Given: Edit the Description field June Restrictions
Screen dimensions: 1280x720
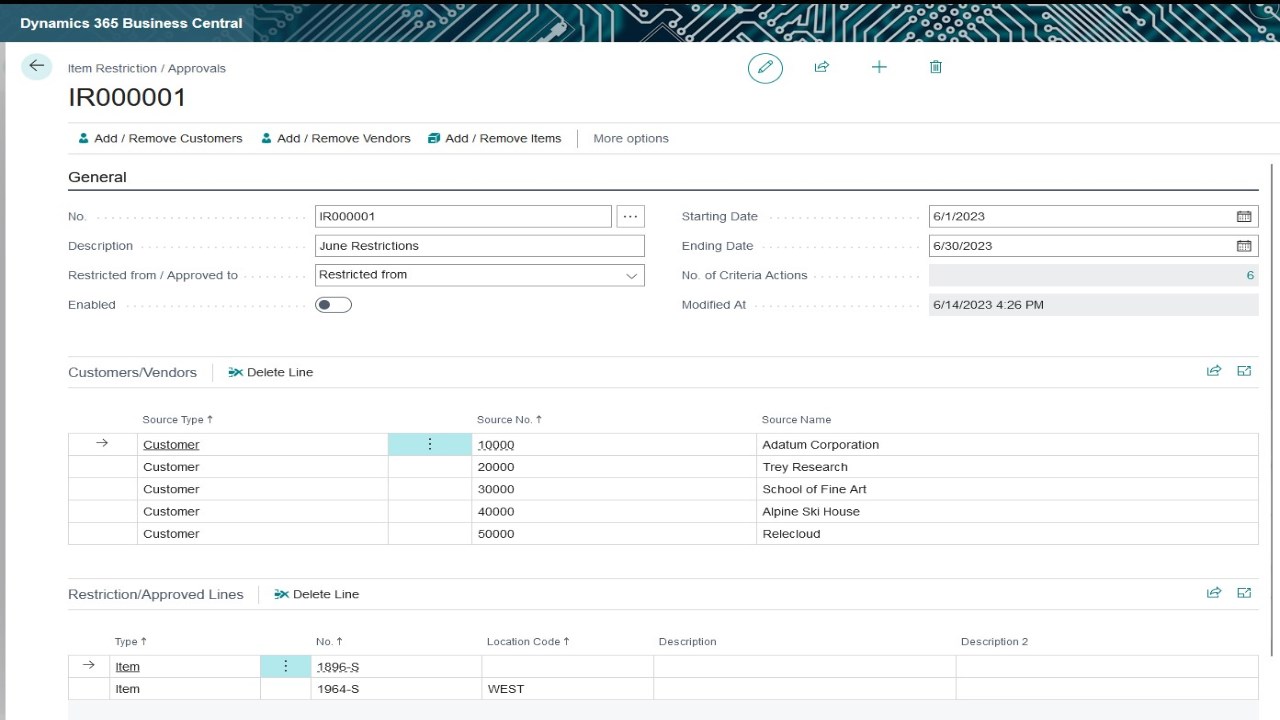Looking at the screenshot, I should pyautogui.click(x=480, y=246).
